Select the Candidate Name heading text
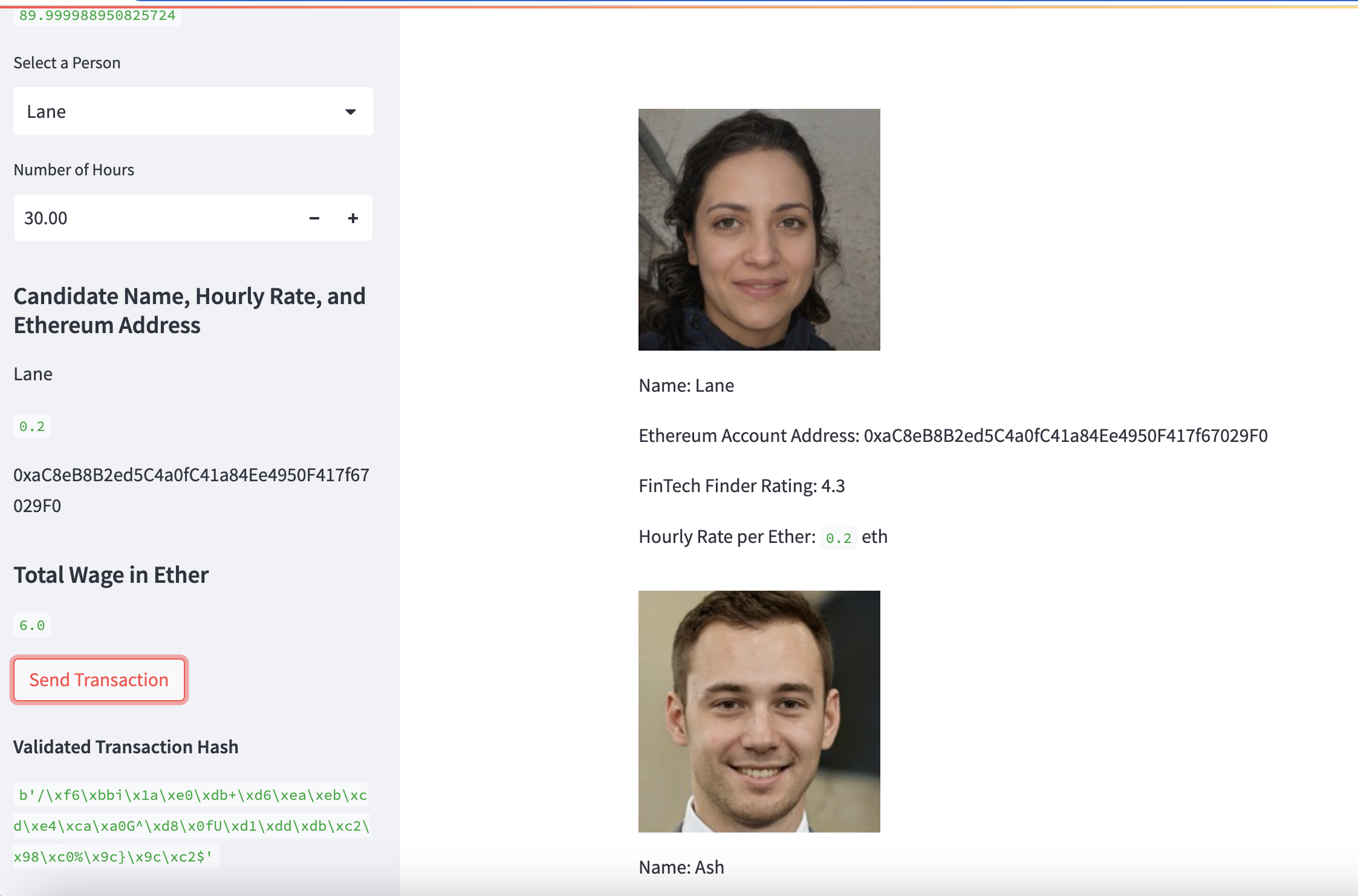This screenshot has width=1358, height=896. click(x=189, y=310)
